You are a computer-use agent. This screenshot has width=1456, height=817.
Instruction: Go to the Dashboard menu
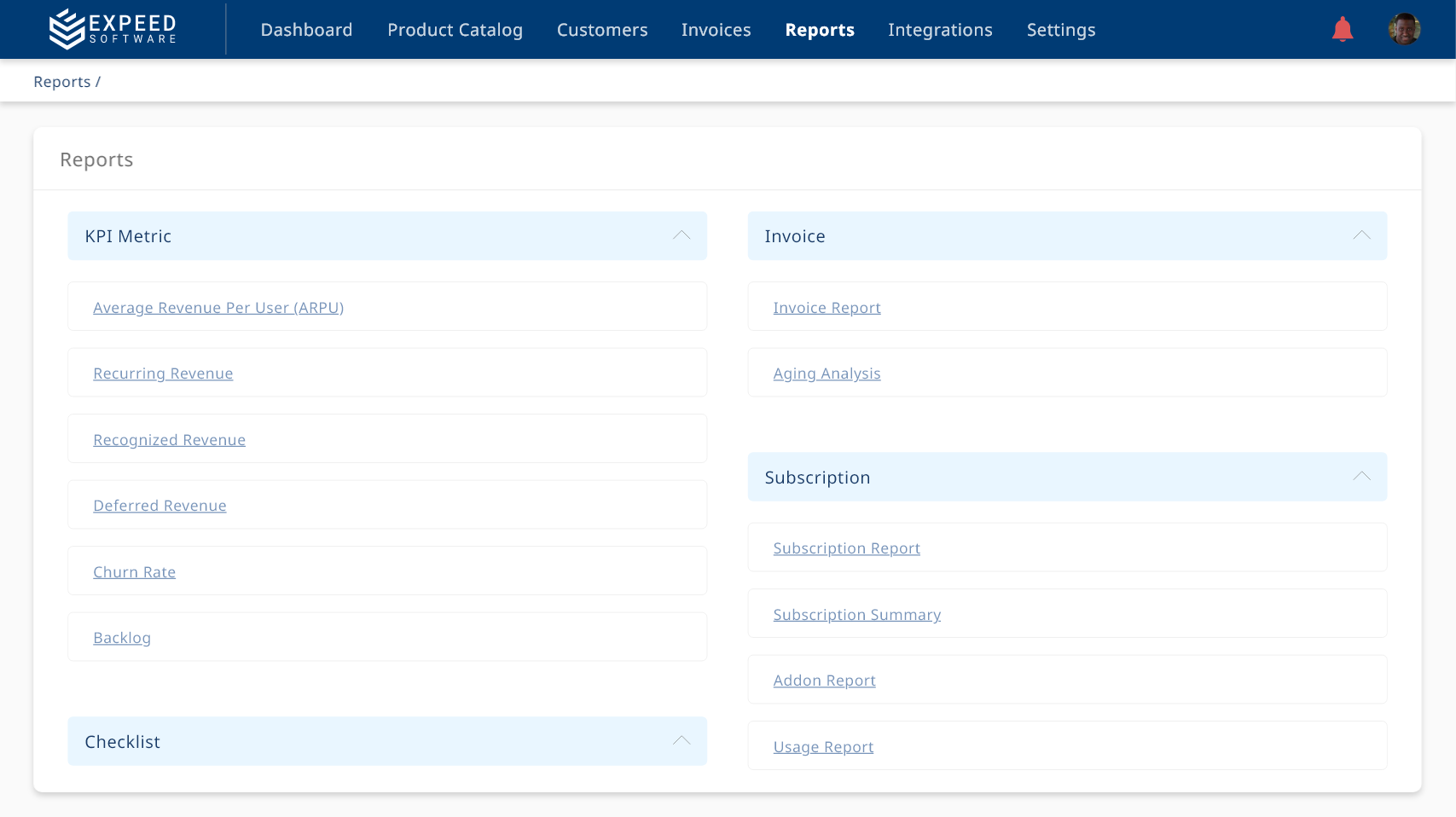tap(306, 30)
